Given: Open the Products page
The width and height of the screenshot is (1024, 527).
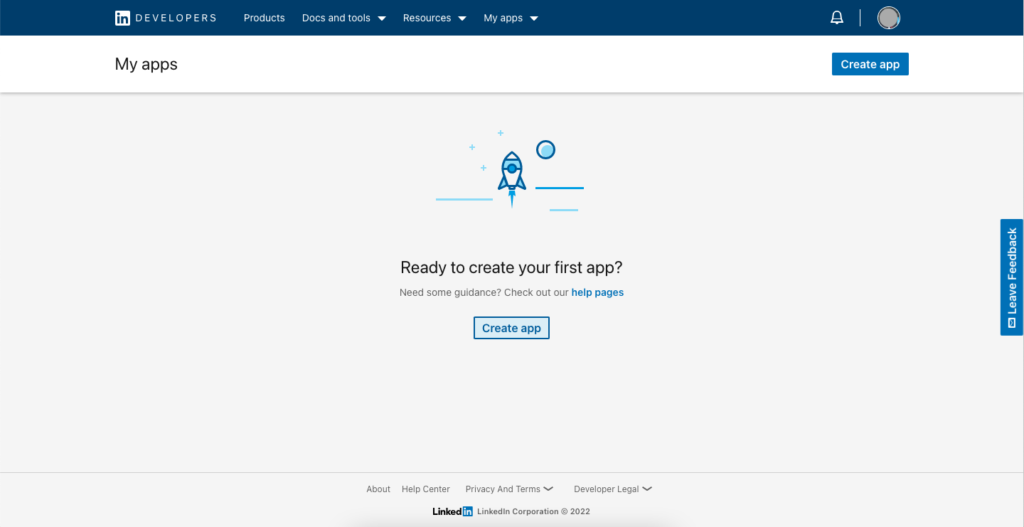Looking at the screenshot, I should 264,18.
